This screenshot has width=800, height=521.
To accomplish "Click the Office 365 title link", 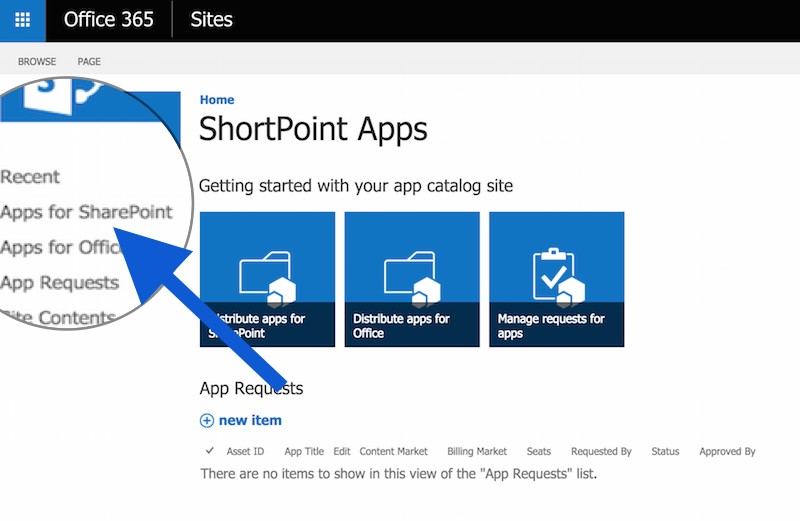I will pyautogui.click(x=108, y=20).
